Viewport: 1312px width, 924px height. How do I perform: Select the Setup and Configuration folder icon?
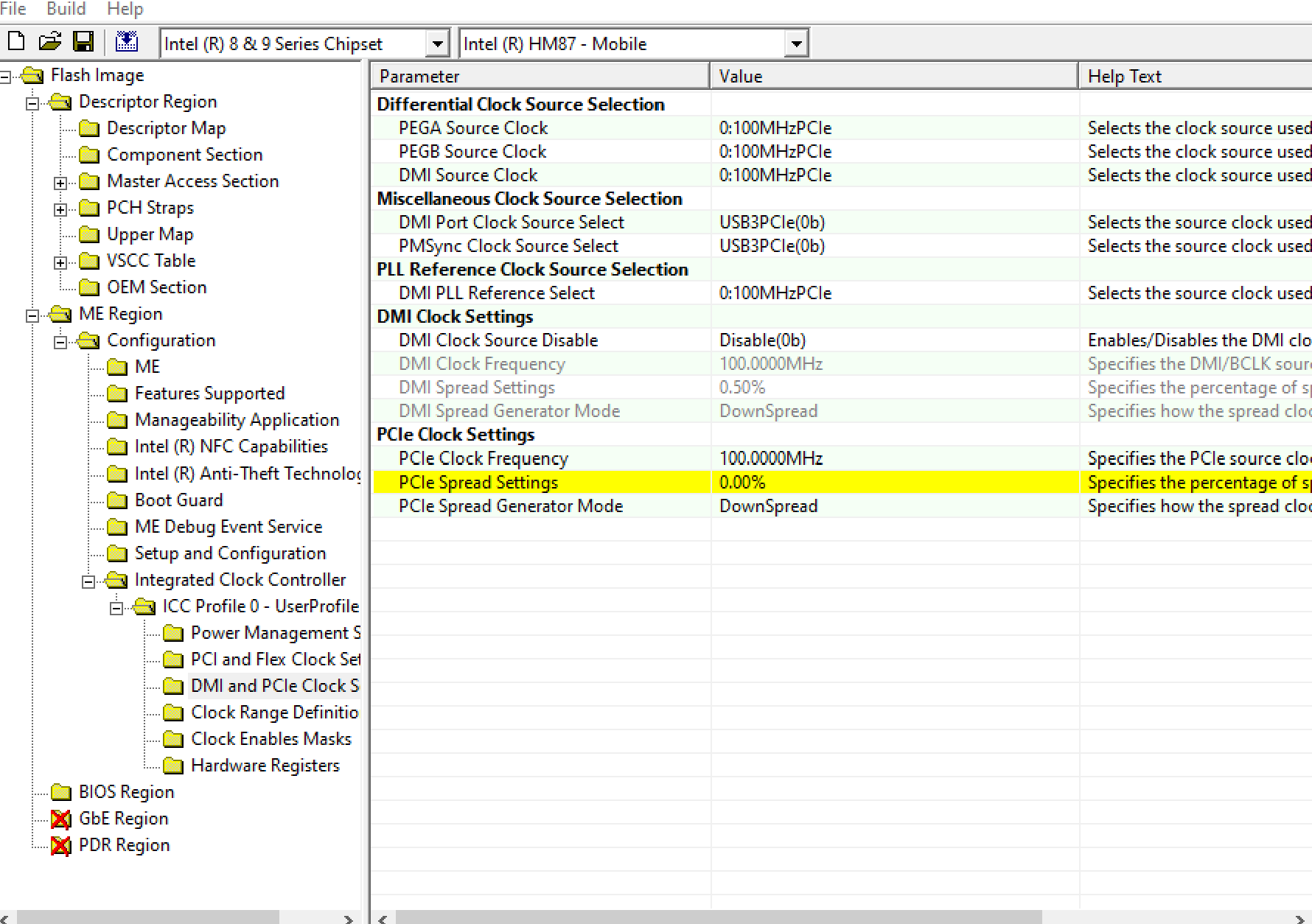[117, 554]
